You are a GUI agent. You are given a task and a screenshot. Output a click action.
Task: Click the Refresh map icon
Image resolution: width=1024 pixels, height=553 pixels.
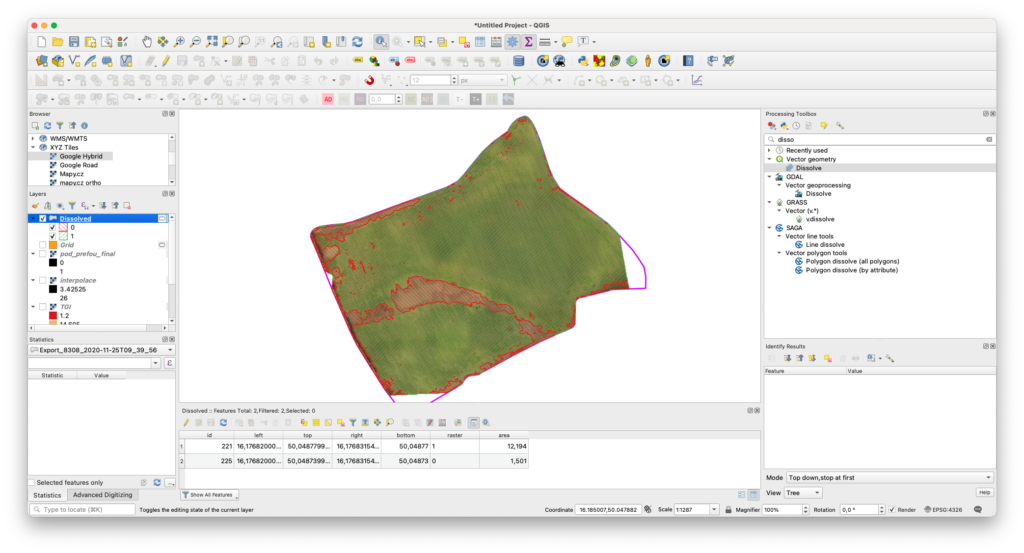tap(357, 42)
